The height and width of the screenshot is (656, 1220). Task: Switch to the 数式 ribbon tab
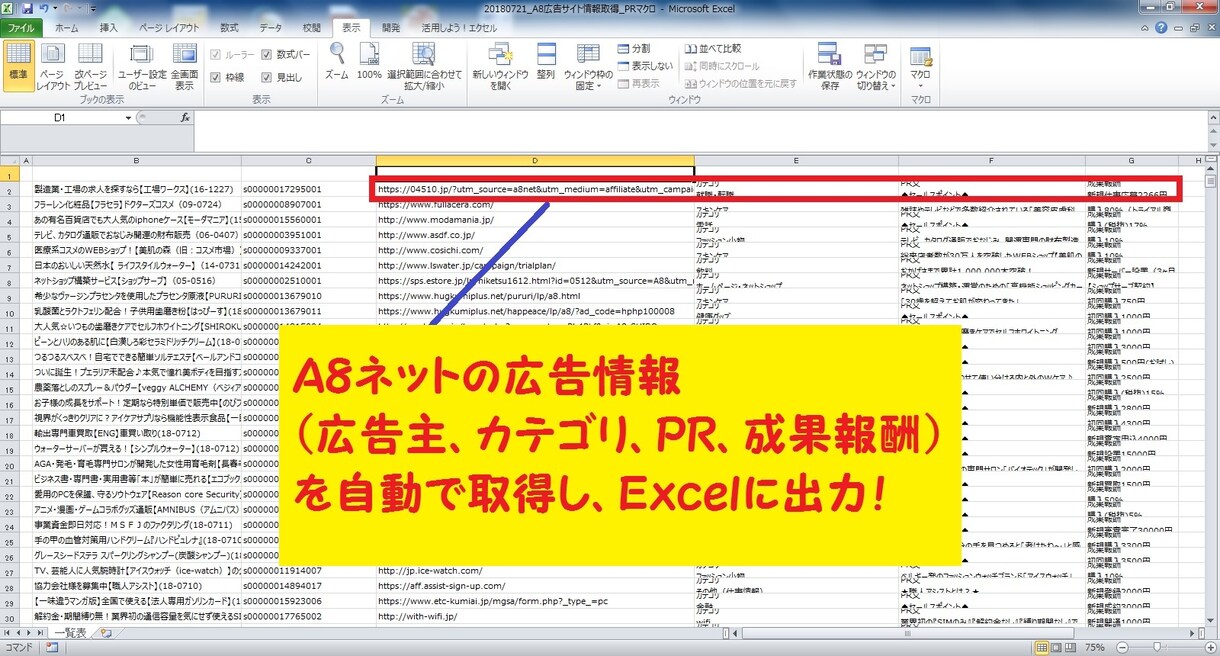[x=229, y=28]
